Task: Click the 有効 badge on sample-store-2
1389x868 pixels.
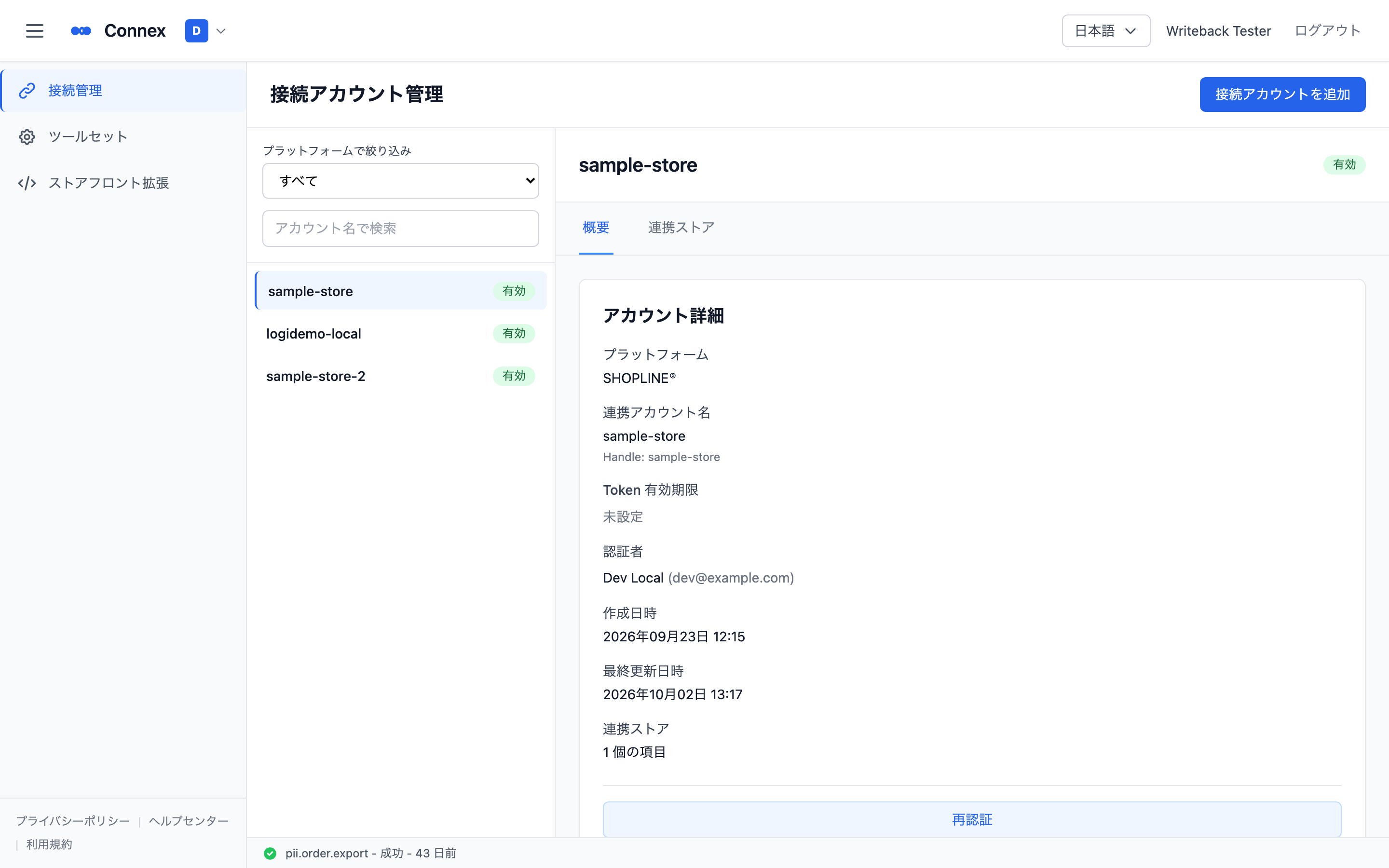Action: tap(514, 376)
